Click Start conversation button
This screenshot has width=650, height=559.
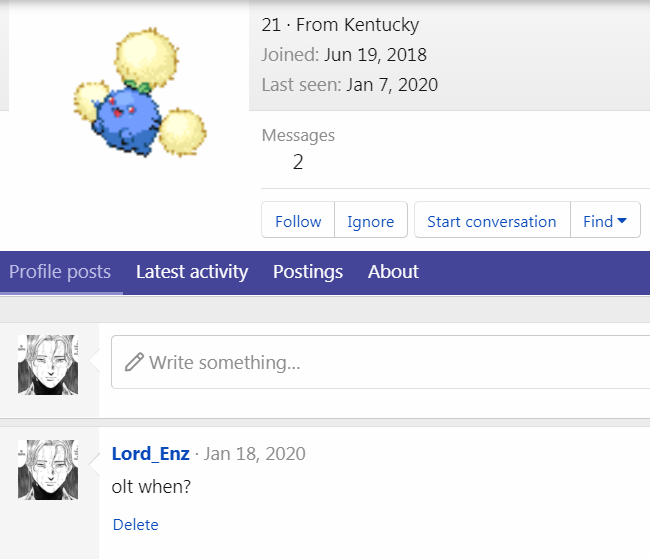[x=491, y=221]
